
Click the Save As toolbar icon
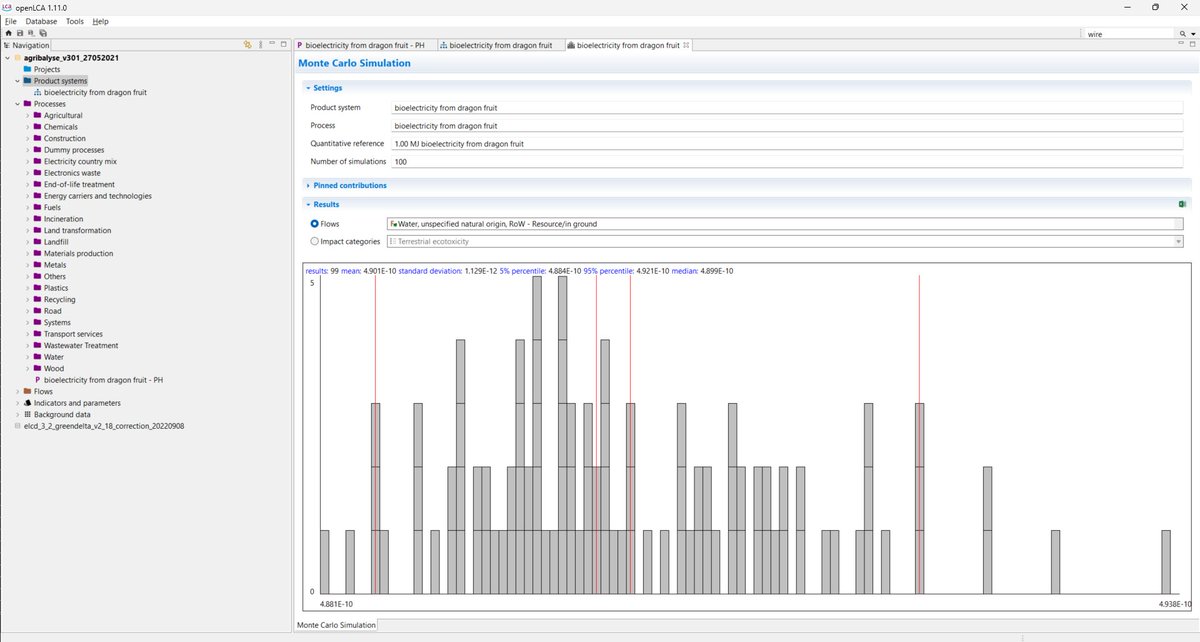point(30,33)
